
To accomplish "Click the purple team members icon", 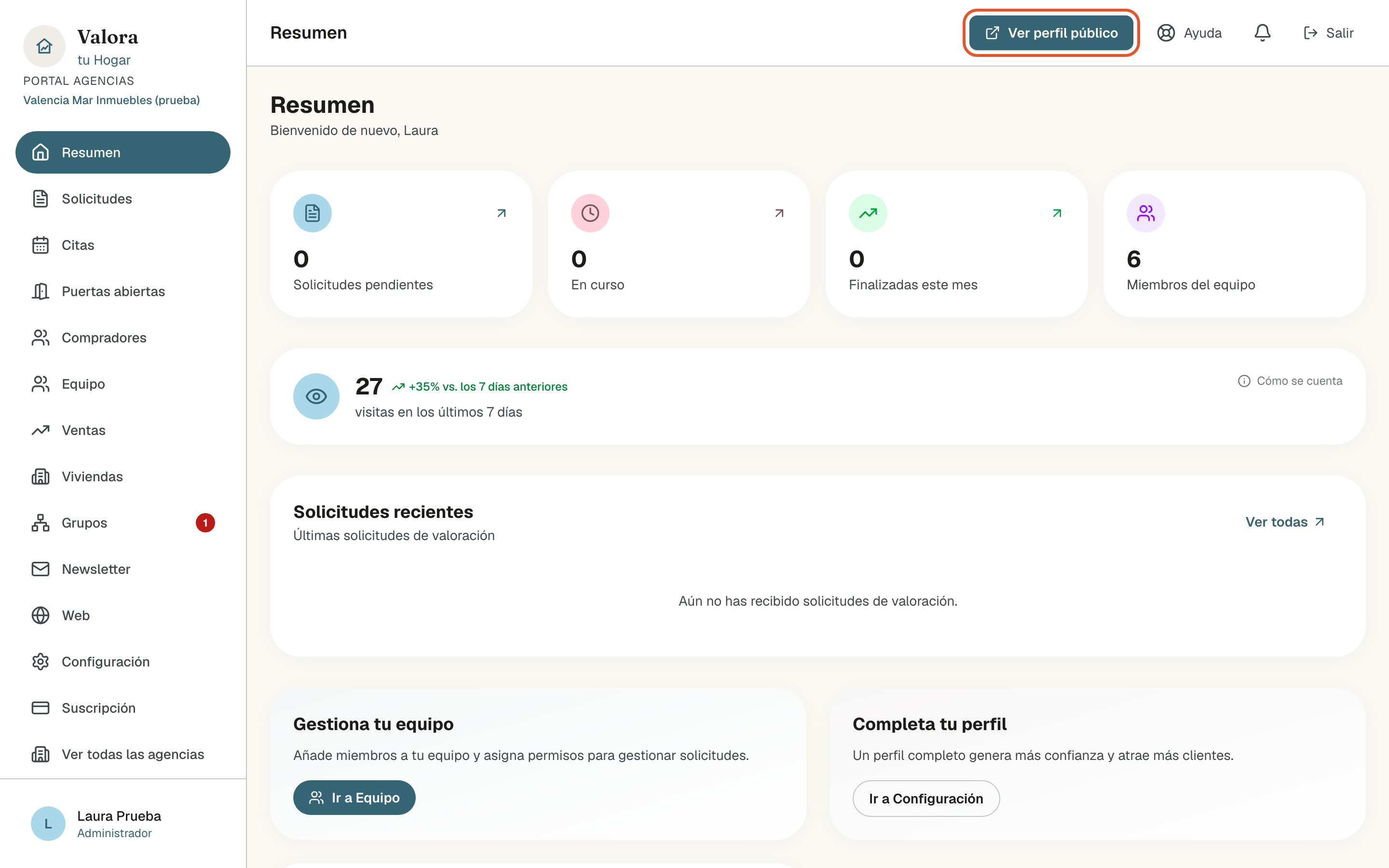I will [1145, 213].
